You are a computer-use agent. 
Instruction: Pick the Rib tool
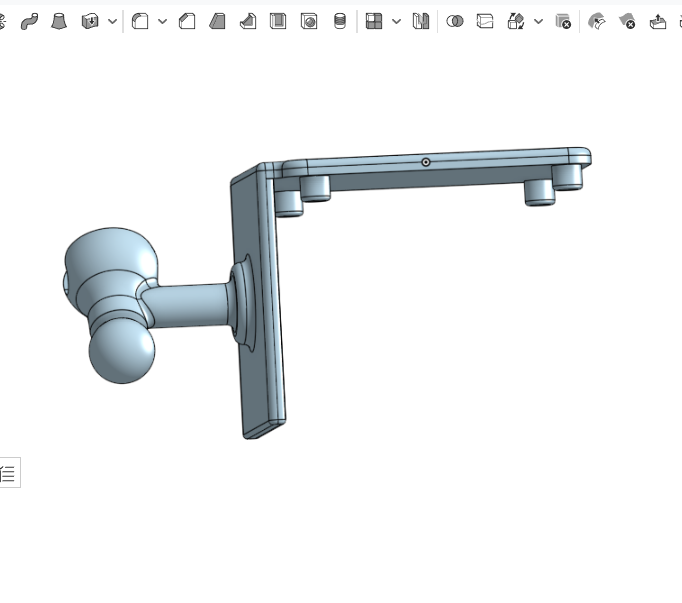pos(248,21)
